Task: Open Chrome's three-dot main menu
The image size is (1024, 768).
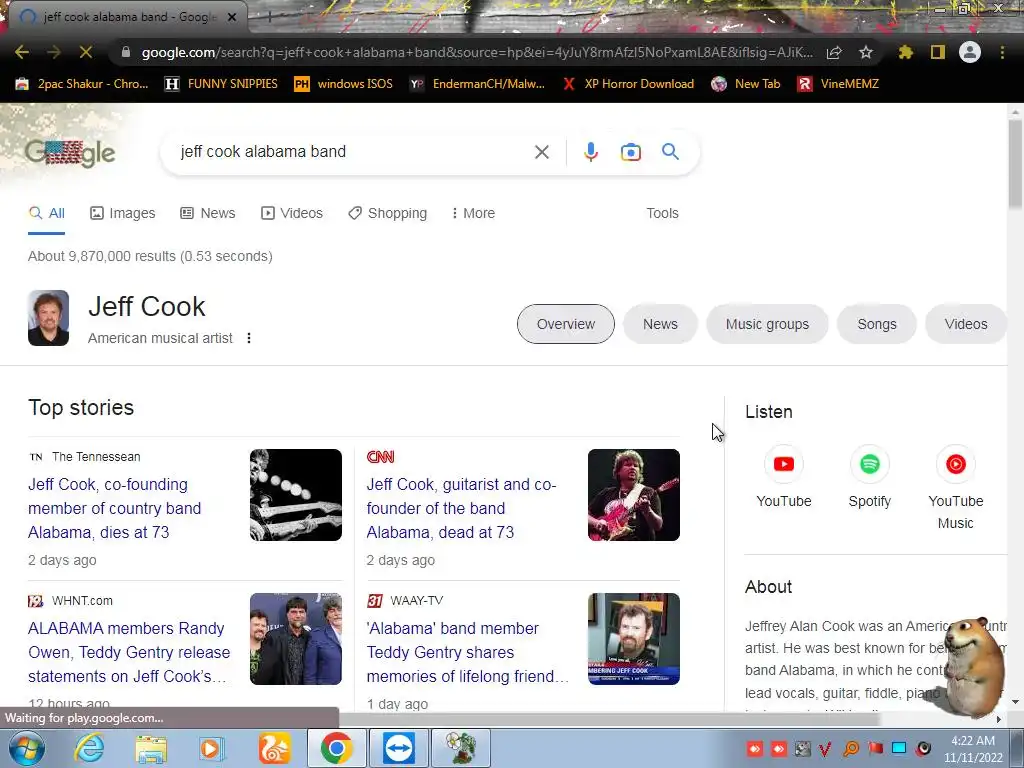Action: 1002,52
